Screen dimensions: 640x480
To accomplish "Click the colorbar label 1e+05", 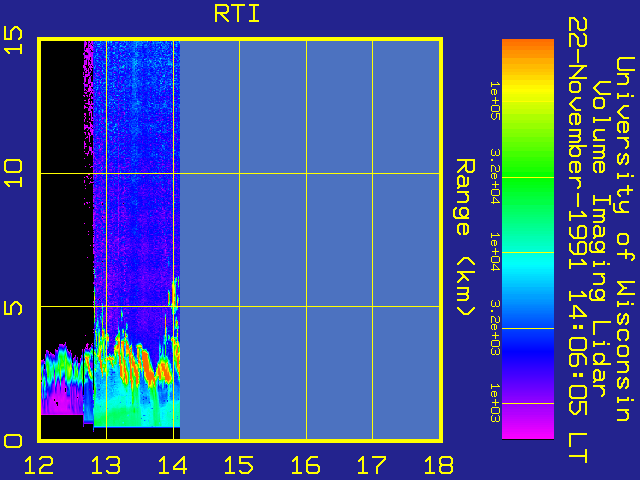I will [495, 100].
